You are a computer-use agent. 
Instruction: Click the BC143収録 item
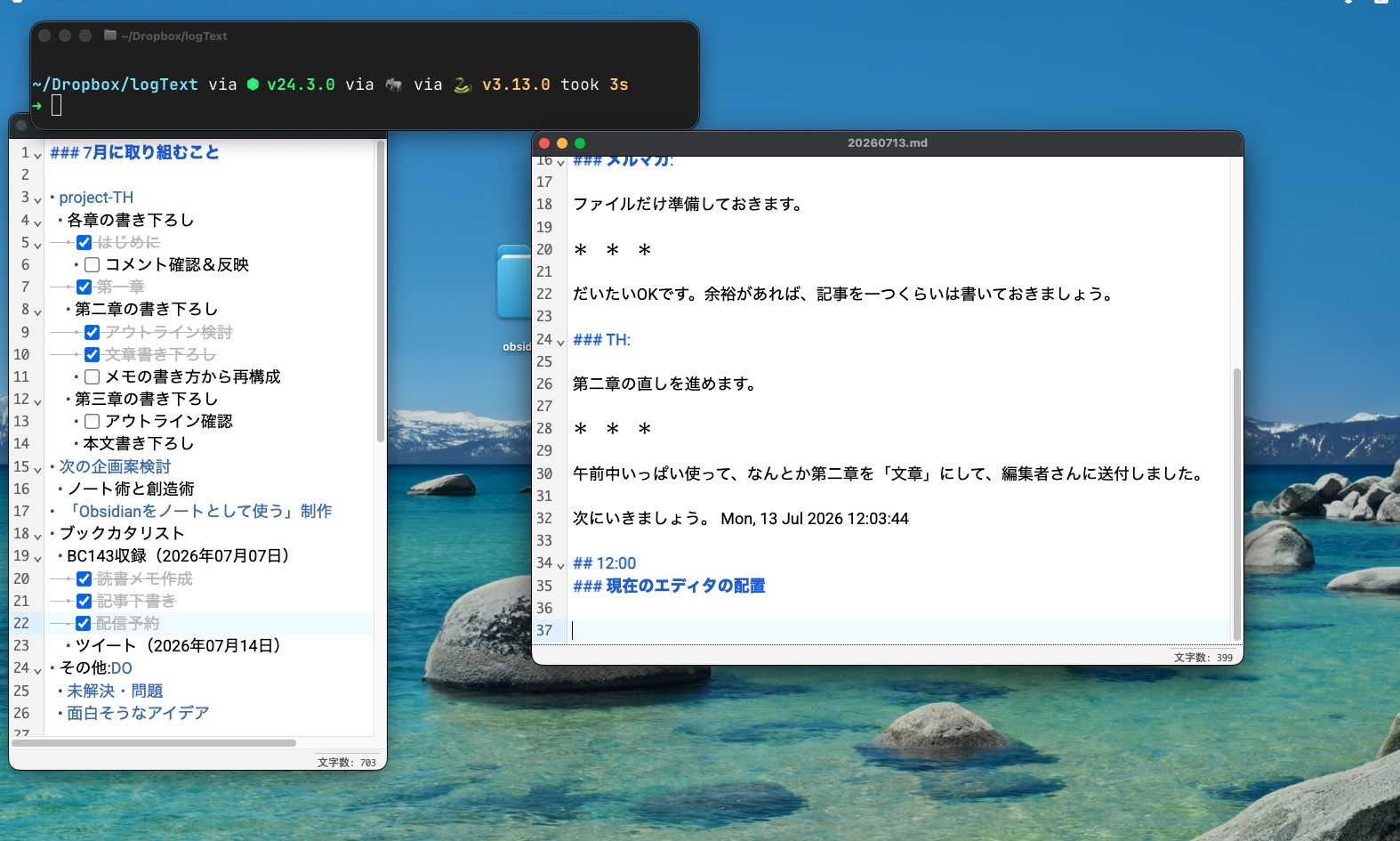tap(178, 555)
